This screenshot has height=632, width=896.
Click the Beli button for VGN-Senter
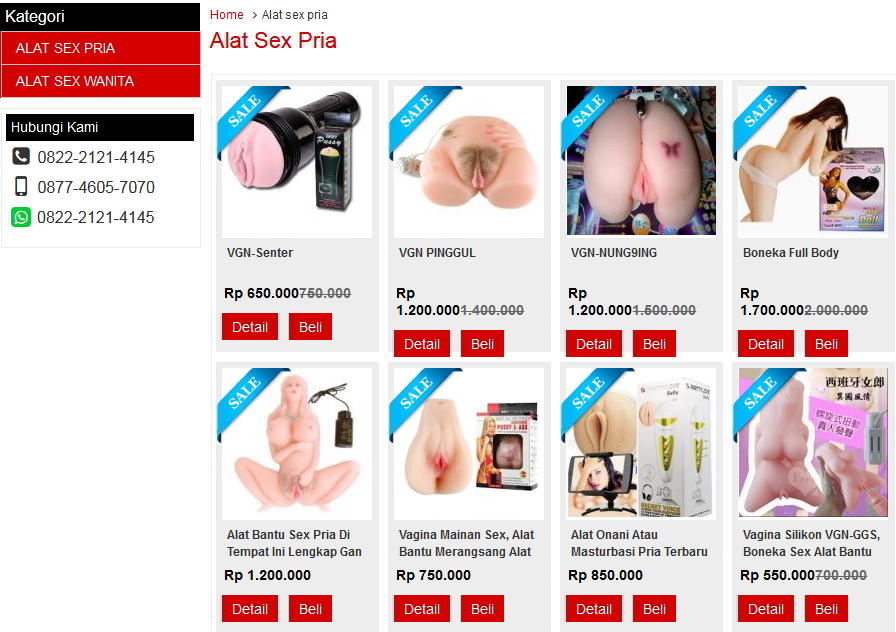[310, 327]
